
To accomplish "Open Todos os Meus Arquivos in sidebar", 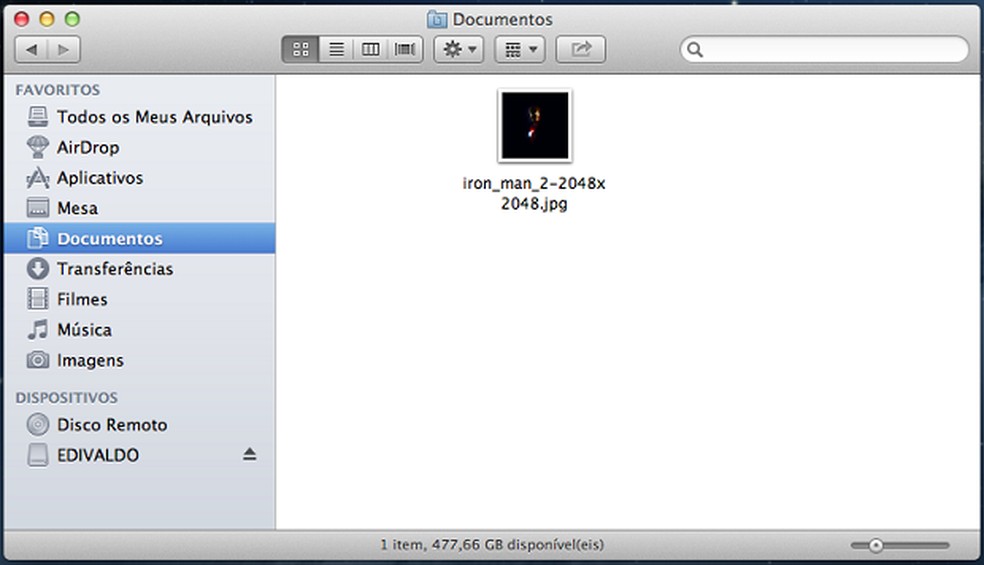I will 139,117.
